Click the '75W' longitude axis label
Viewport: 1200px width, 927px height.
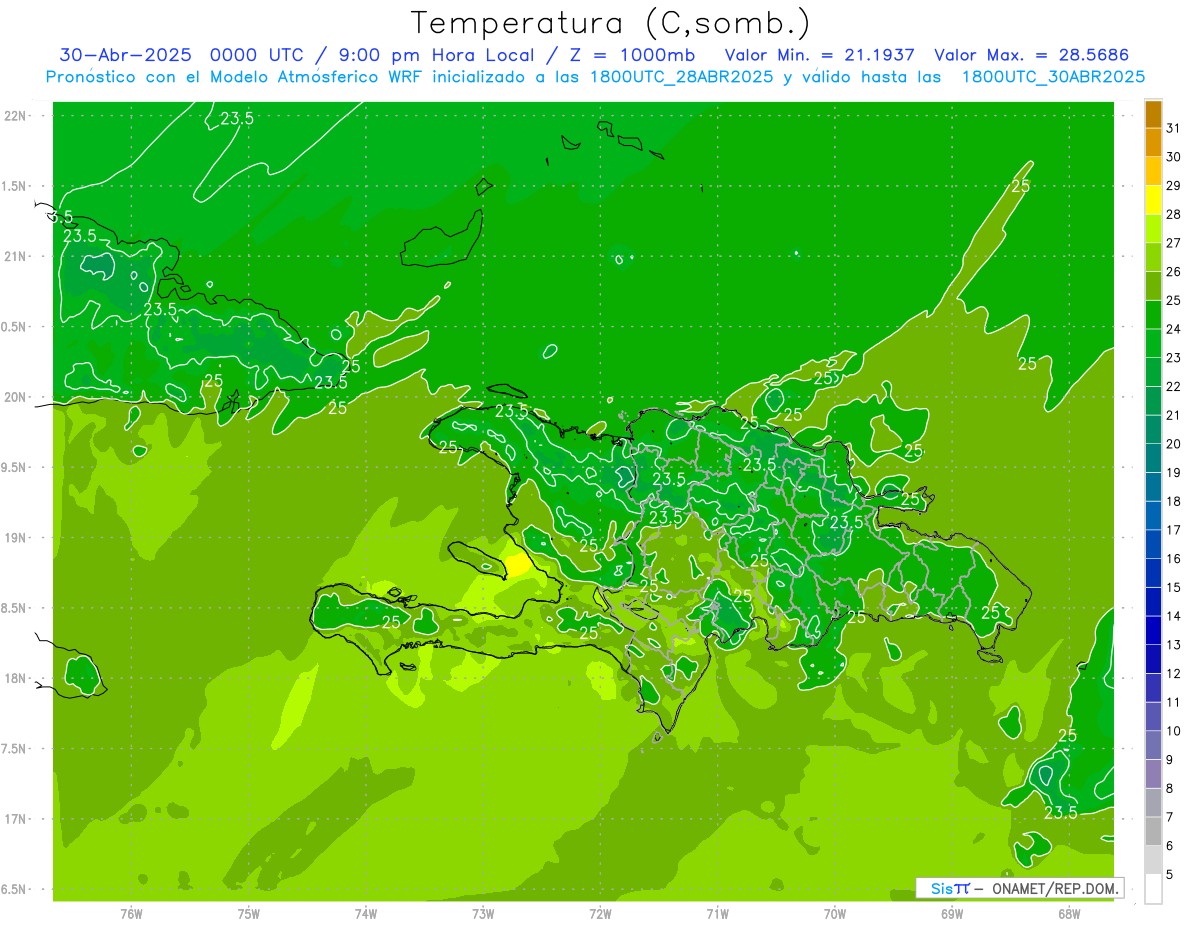[248, 914]
